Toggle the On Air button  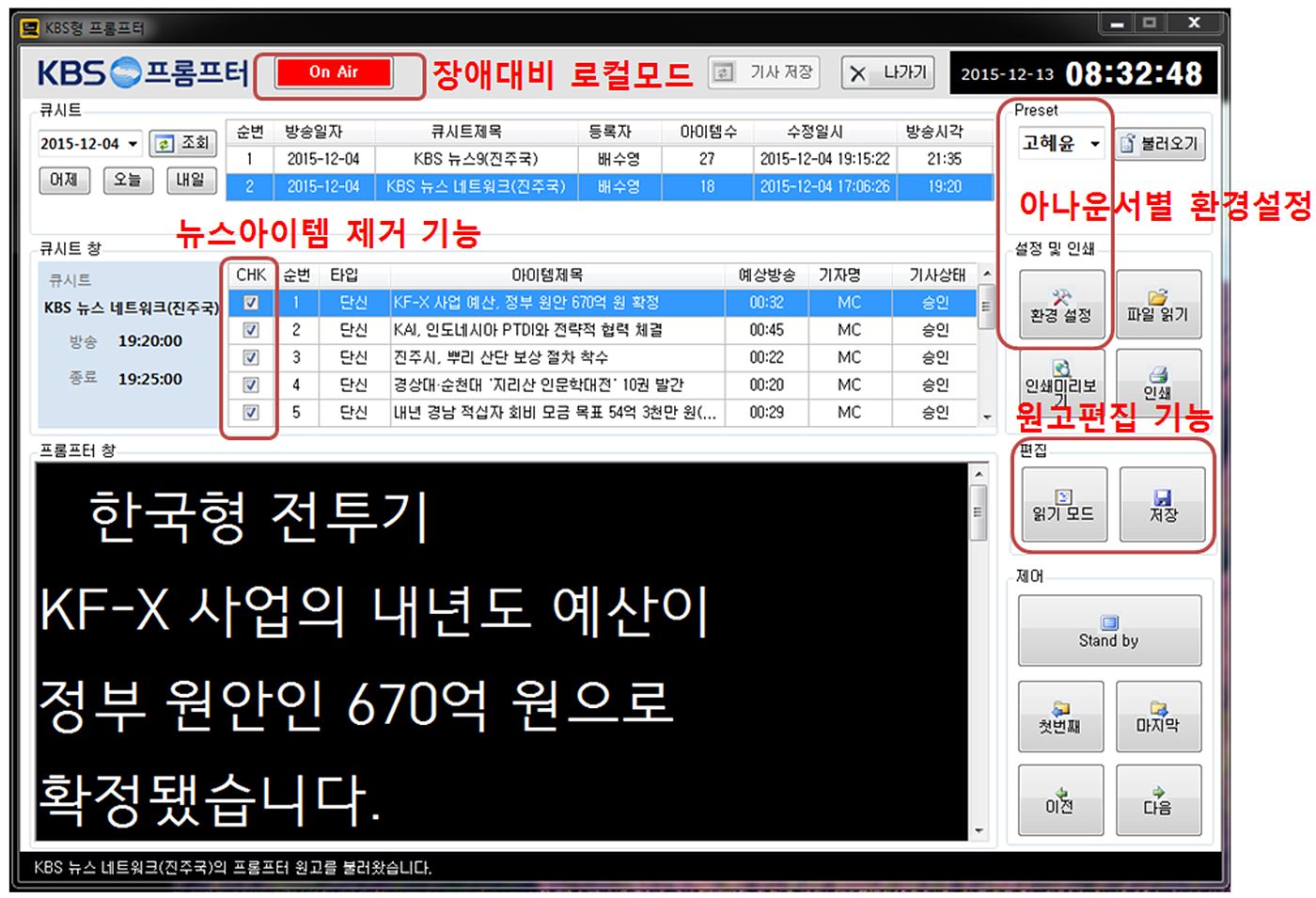(334, 72)
